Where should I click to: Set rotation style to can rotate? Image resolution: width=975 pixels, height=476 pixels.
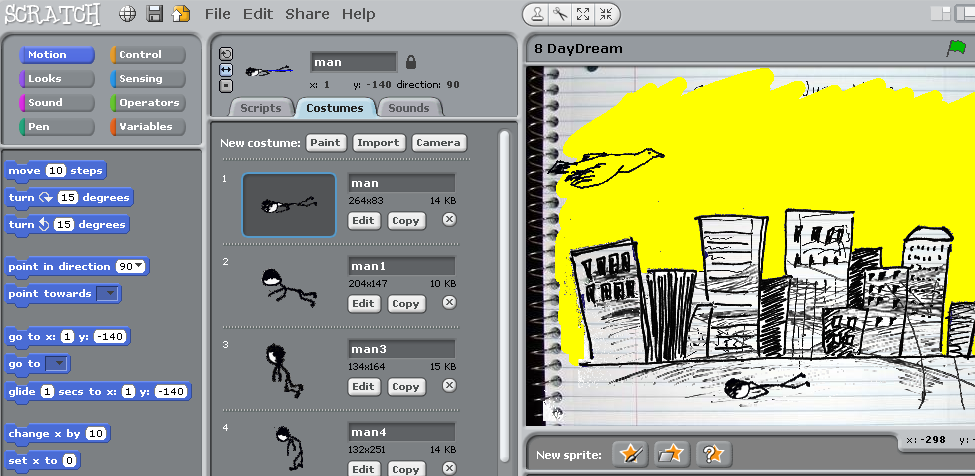[226, 54]
